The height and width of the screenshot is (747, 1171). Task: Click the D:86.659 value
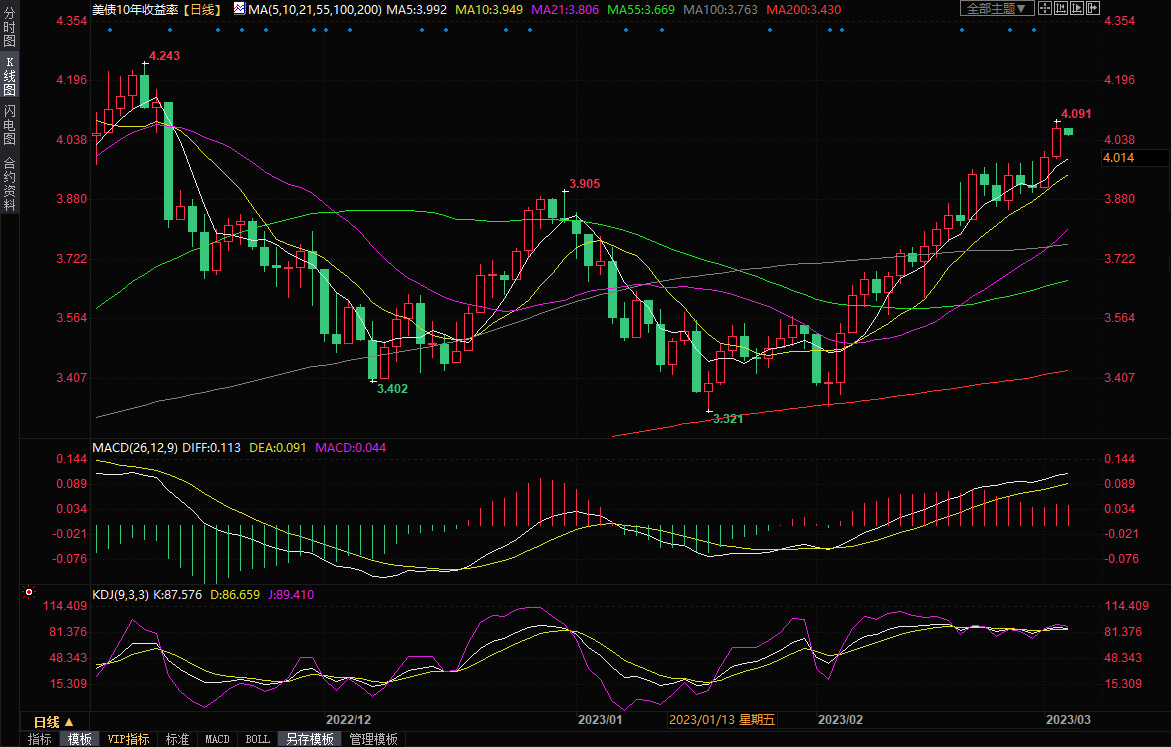coord(235,595)
